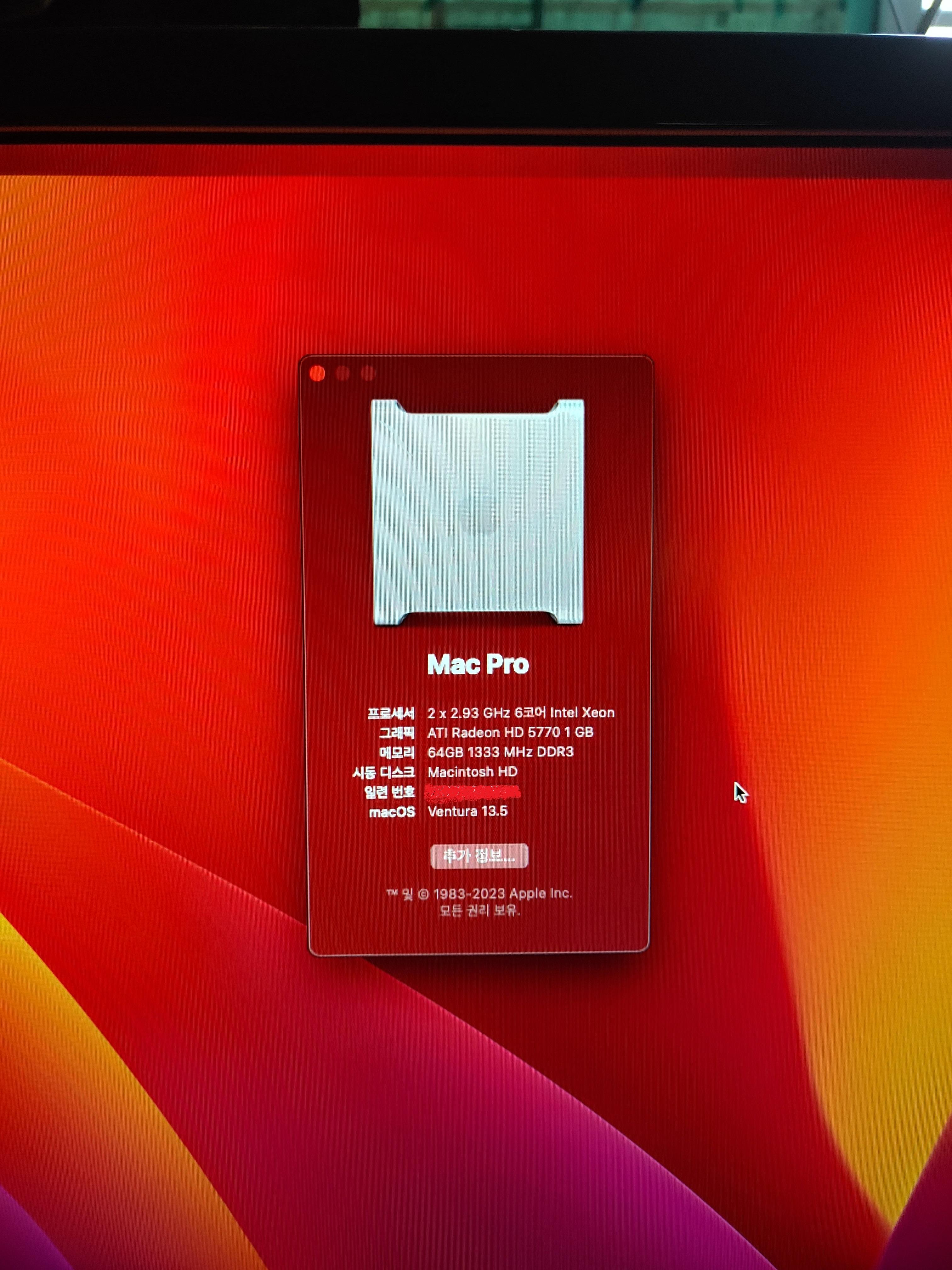Click the 그래픽 label
The height and width of the screenshot is (1270, 952).
pyautogui.click(x=397, y=733)
